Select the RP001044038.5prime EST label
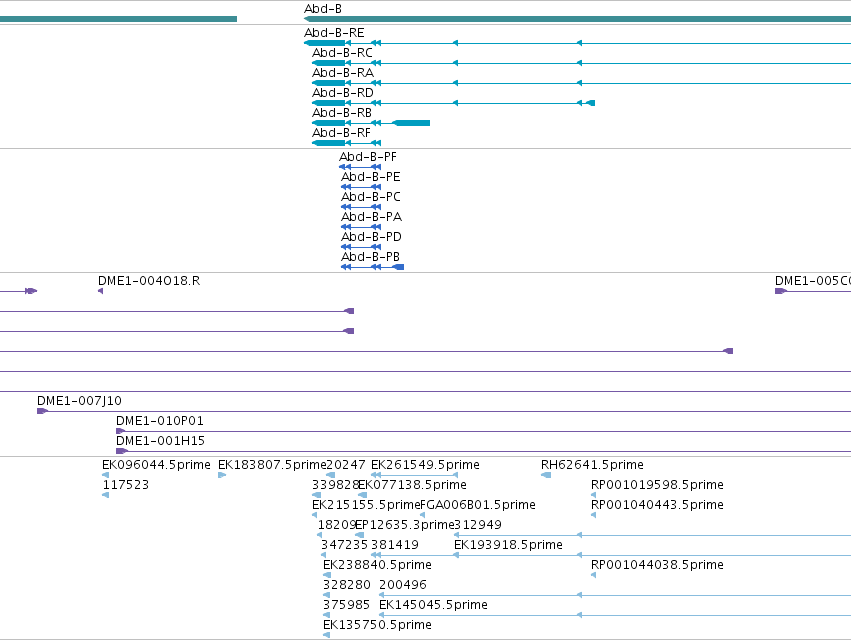Screen dimensions: 851x640 pyautogui.click(x=657, y=565)
